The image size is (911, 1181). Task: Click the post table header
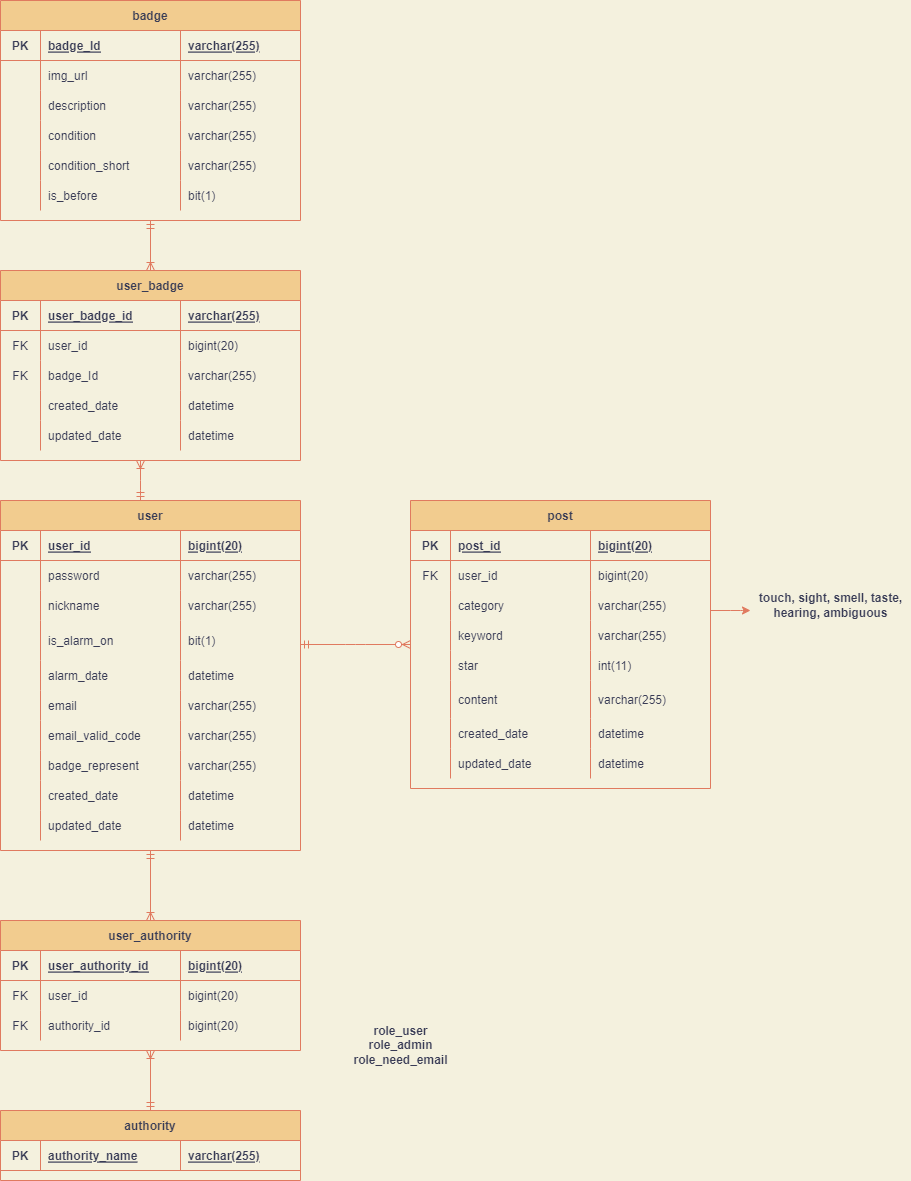tap(560, 515)
